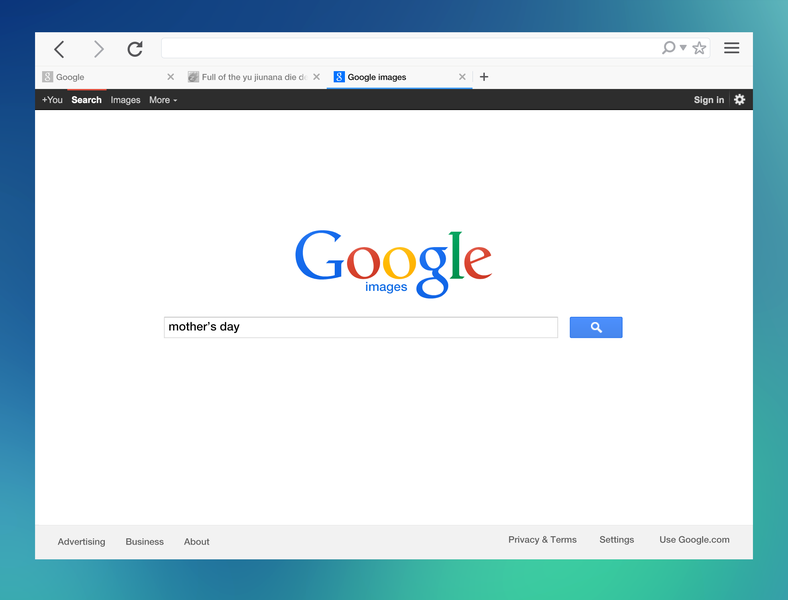Image resolution: width=788 pixels, height=600 pixels.
Task: Go back with the browser back arrow
Action: 59,49
